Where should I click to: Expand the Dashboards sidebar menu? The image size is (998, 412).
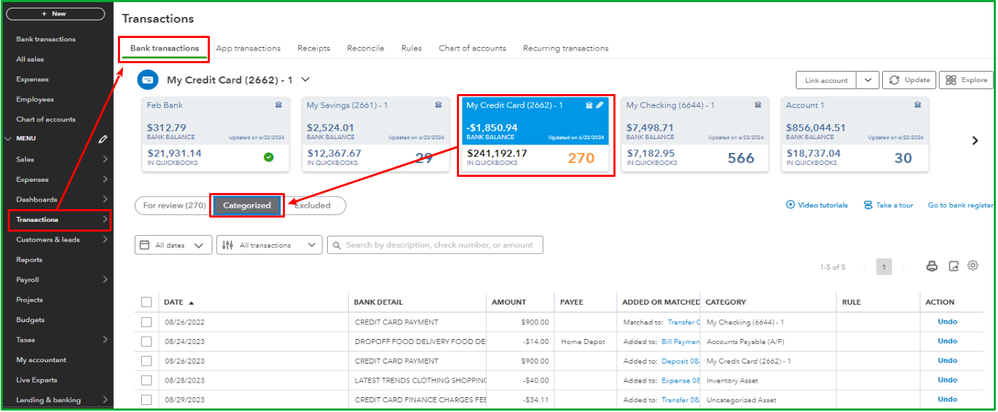point(105,199)
